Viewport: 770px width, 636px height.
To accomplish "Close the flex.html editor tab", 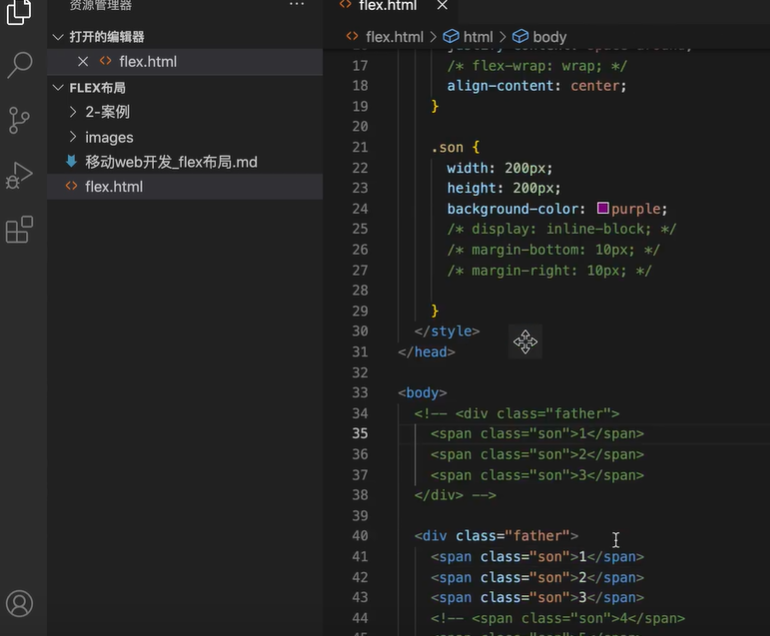I will (x=442, y=5).
